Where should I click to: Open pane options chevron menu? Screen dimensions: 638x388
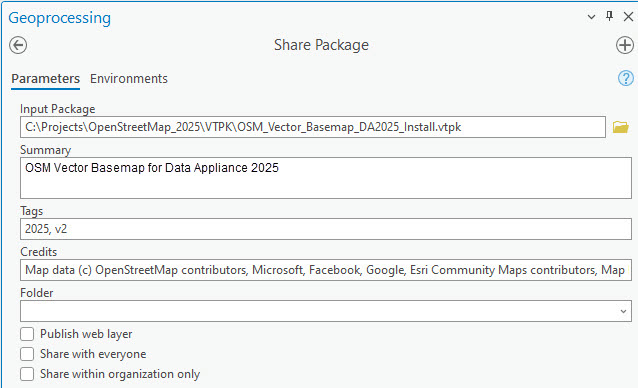(x=591, y=17)
